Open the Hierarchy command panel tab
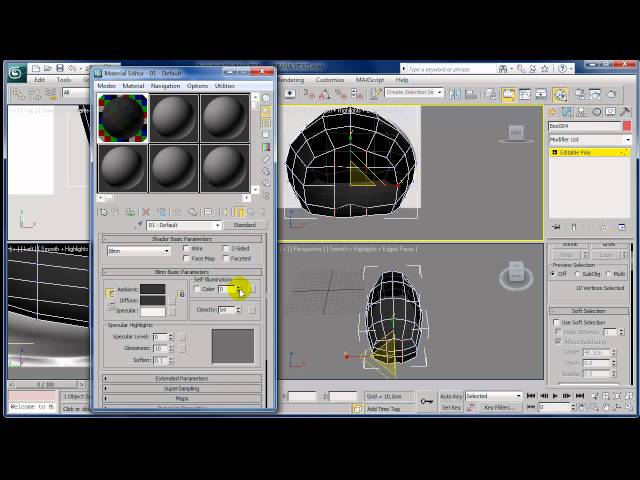Viewport: 640px width, 480px height. coord(581,112)
